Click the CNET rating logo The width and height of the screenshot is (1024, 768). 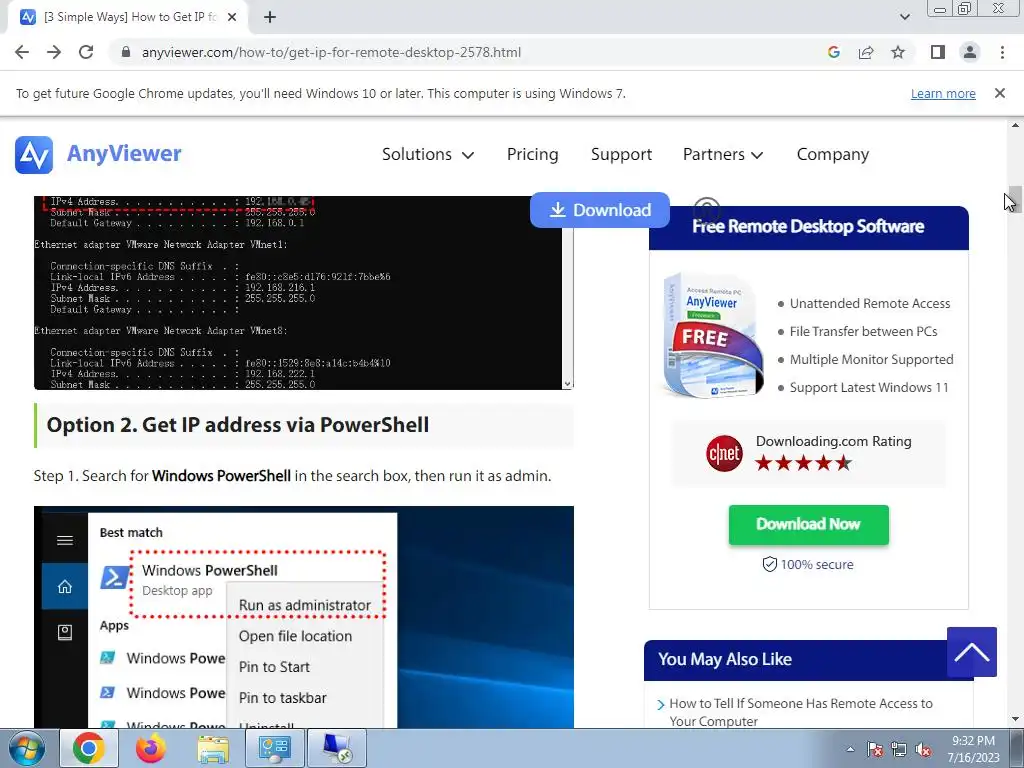[x=724, y=453]
